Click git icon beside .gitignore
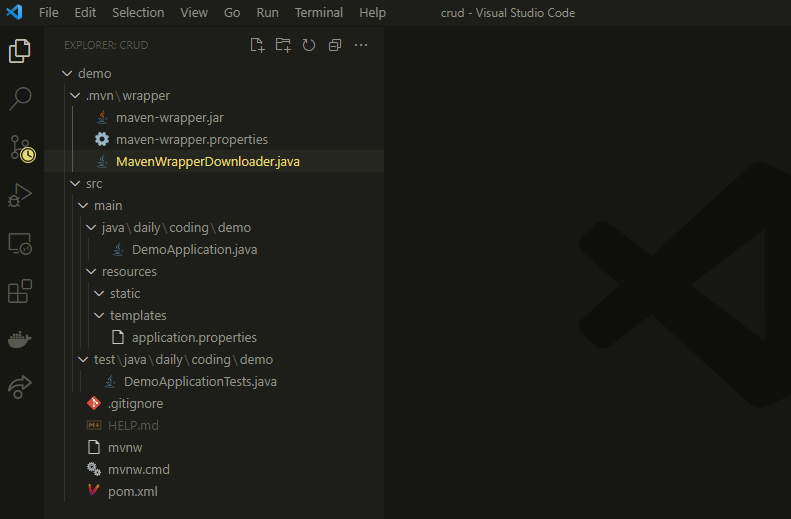 pos(94,403)
